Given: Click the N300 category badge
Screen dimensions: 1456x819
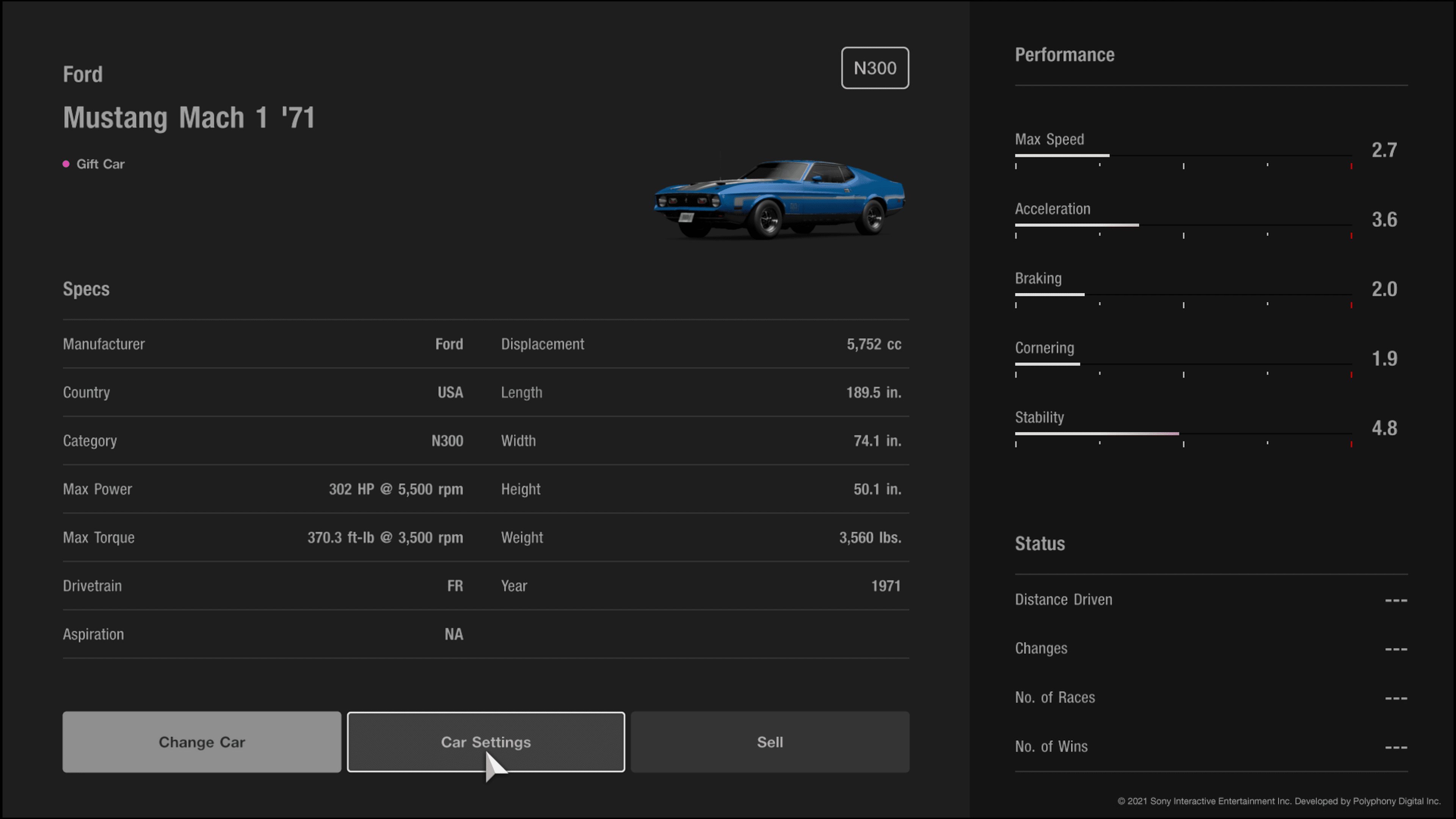Looking at the screenshot, I should pos(875,68).
